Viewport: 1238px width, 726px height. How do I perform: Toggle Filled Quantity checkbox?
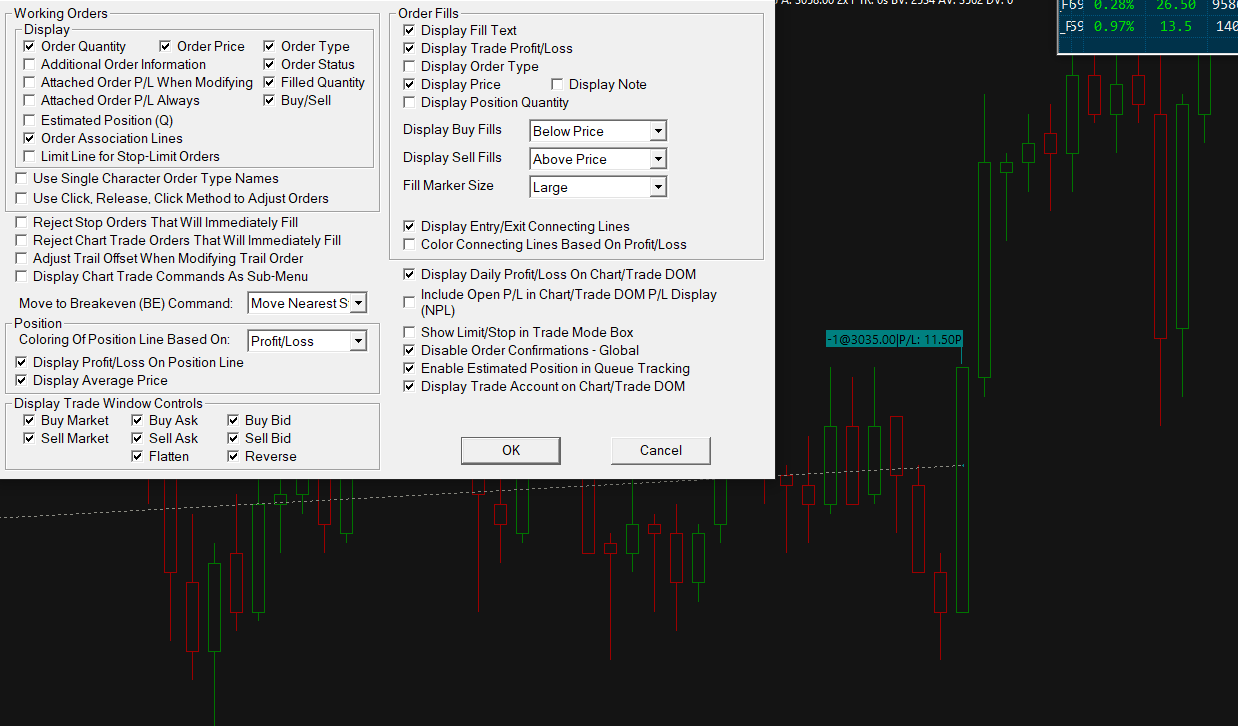(x=269, y=83)
